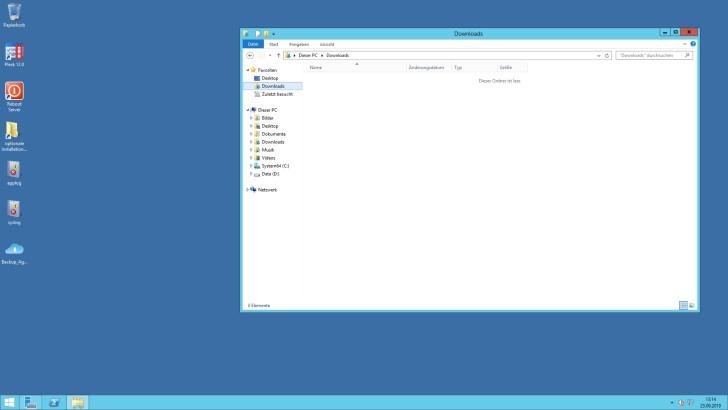Sort by the Name column header

tap(356, 68)
